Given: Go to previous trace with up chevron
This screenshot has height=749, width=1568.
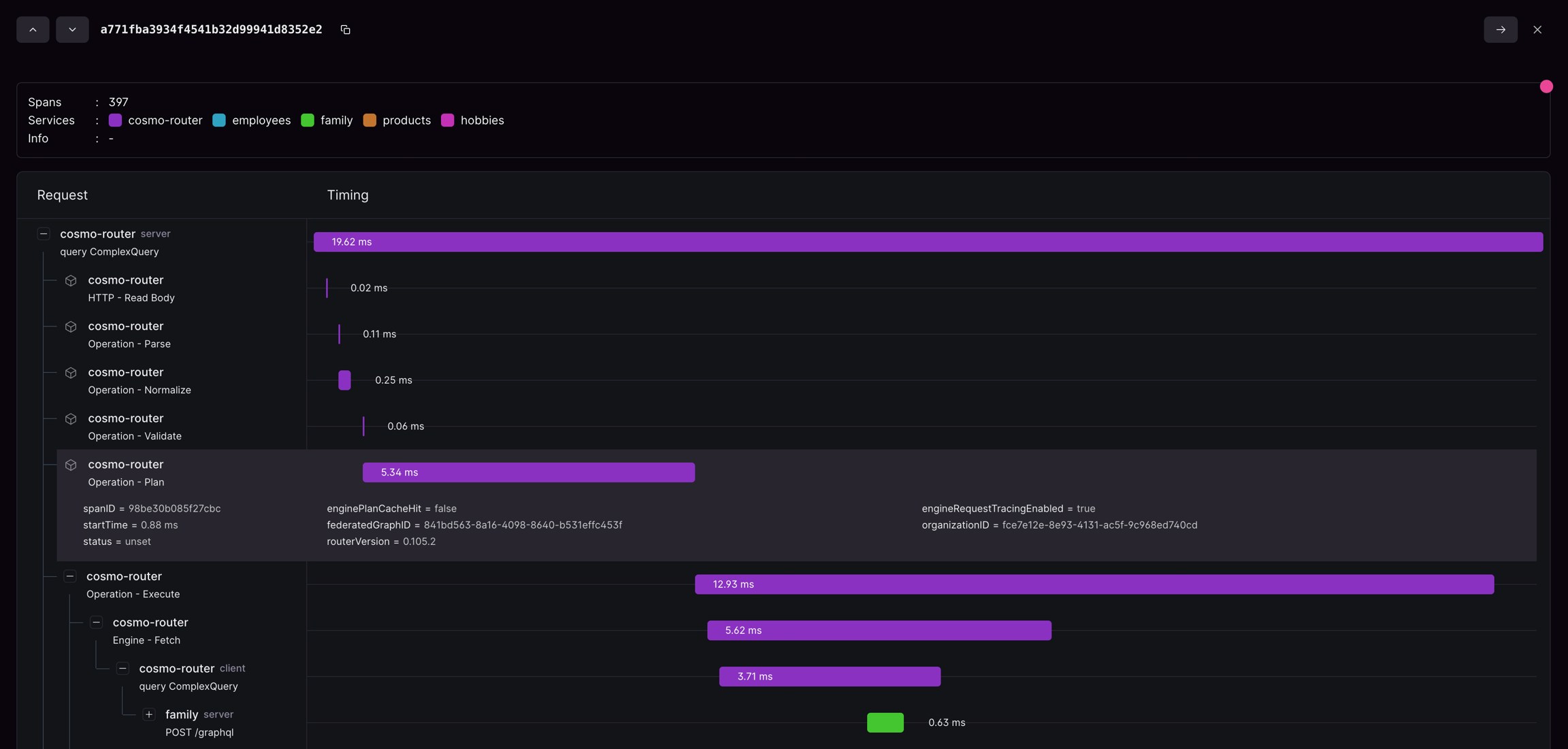Looking at the screenshot, I should 33,30.
